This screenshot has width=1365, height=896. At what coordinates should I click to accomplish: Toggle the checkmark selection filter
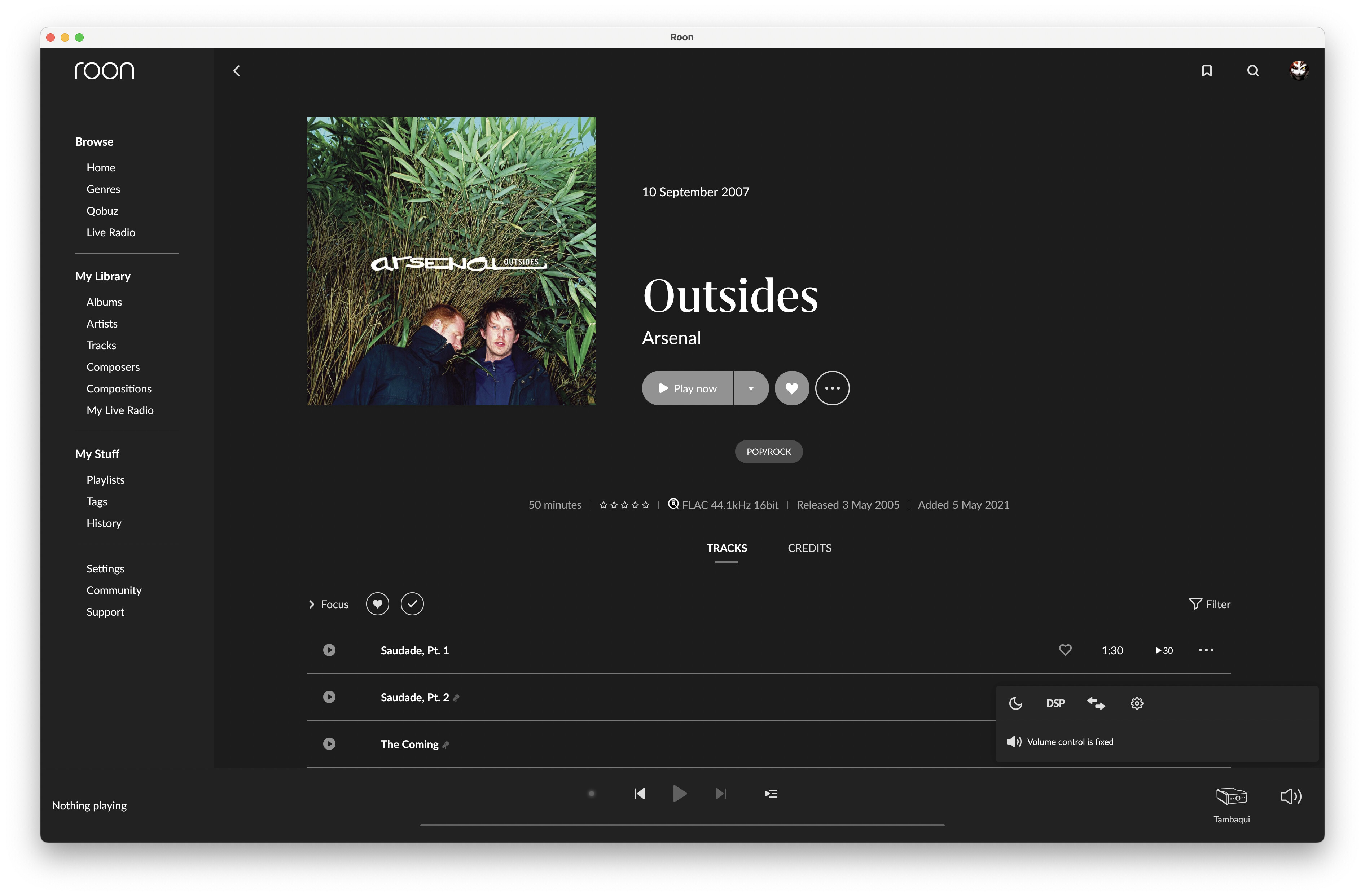click(412, 604)
